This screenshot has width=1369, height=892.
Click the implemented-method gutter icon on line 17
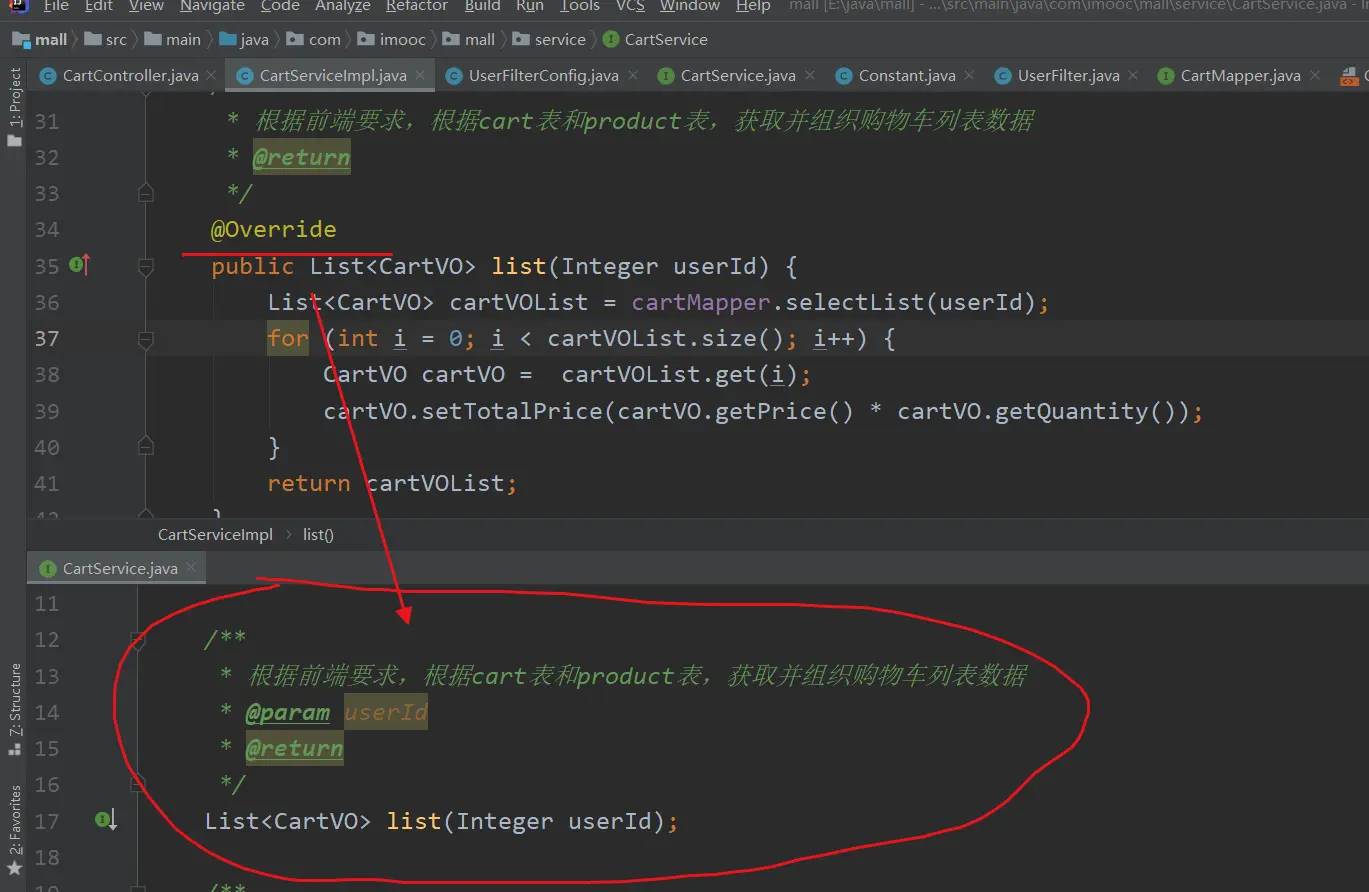[x=105, y=820]
